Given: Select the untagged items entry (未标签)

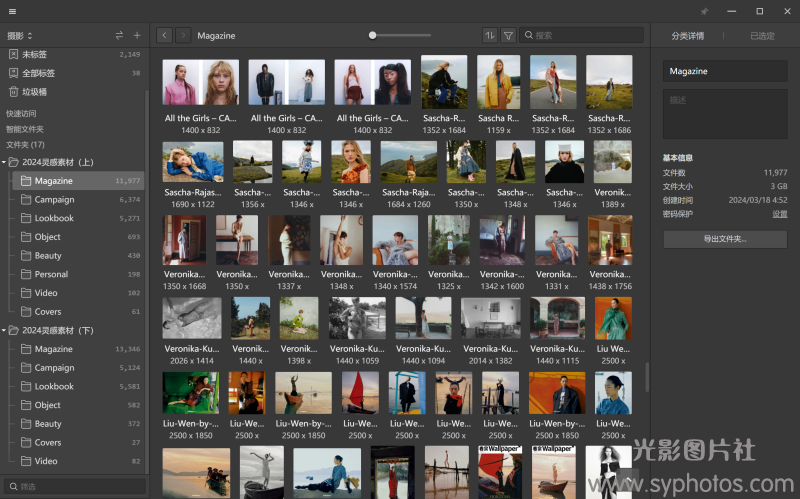Looking at the screenshot, I should 35,54.
